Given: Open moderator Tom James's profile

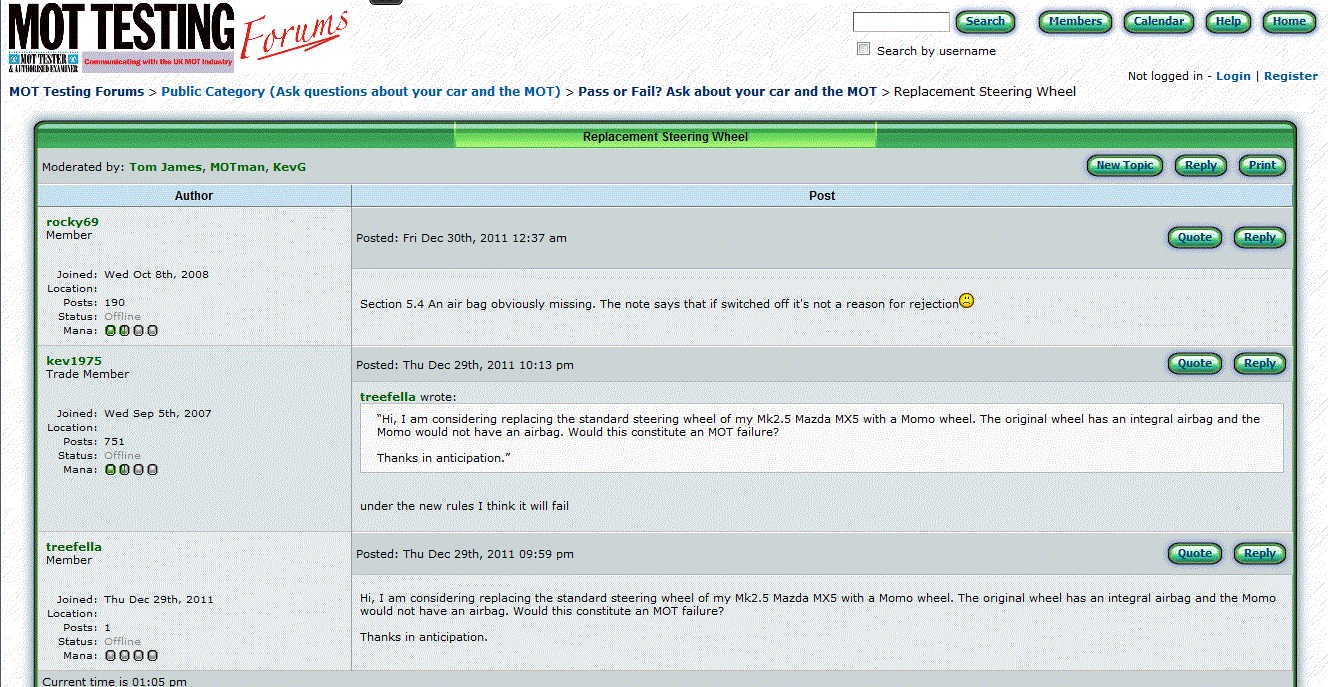Looking at the screenshot, I should pyautogui.click(x=165, y=167).
